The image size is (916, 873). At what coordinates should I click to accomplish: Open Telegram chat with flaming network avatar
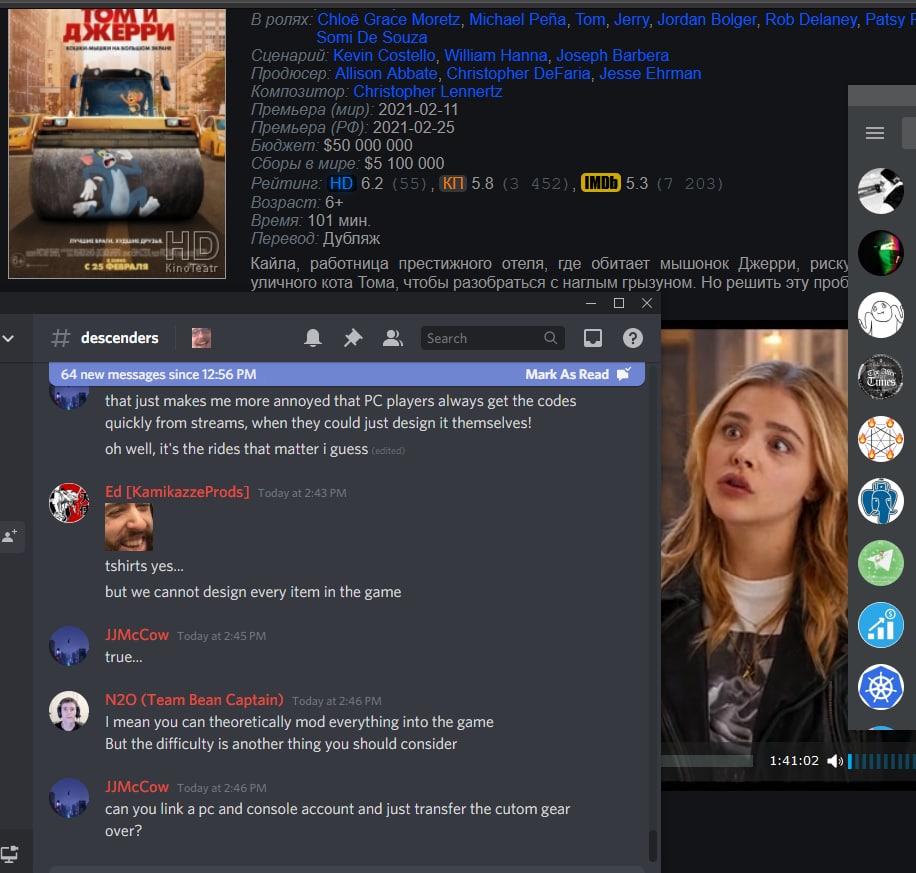(x=881, y=439)
